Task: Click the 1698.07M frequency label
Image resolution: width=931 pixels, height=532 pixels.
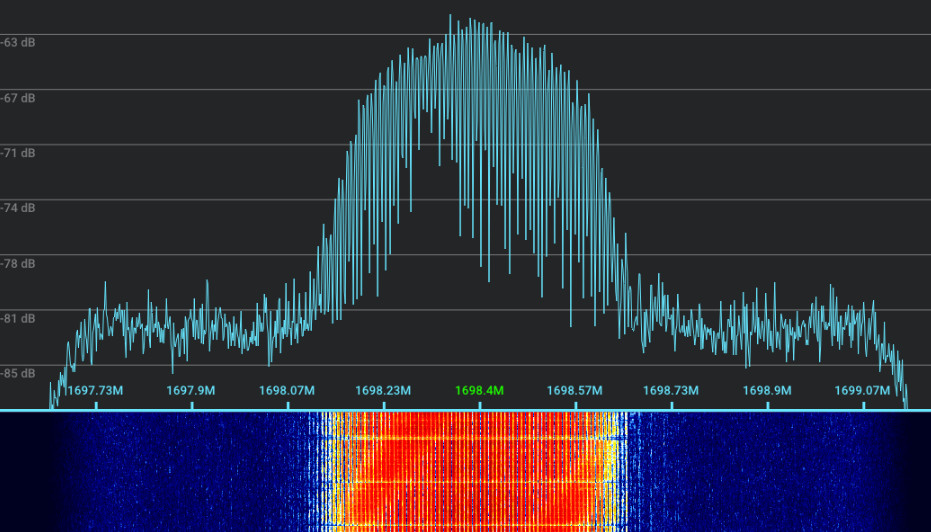Action: [287, 390]
